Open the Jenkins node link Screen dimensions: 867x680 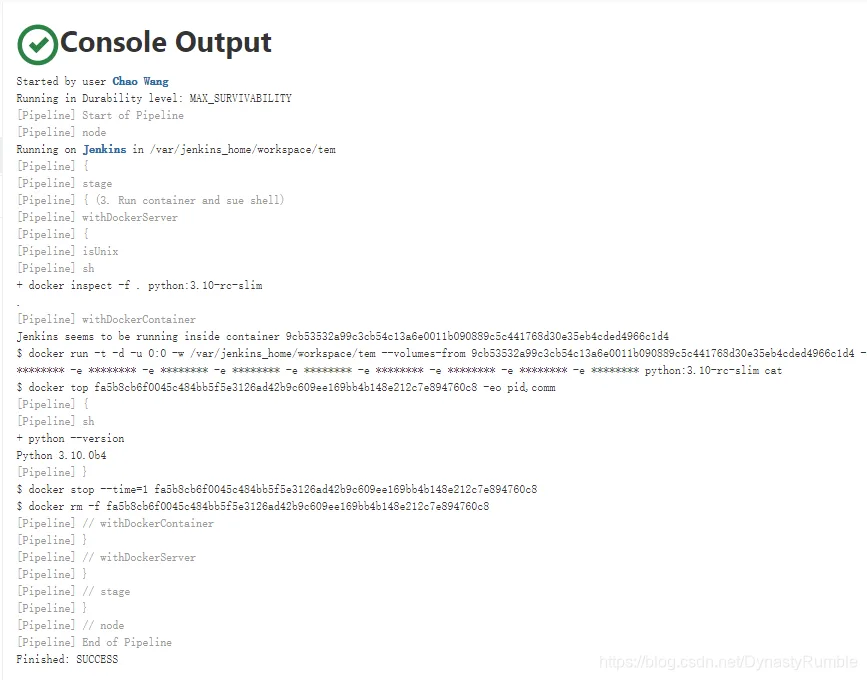pos(105,149)
